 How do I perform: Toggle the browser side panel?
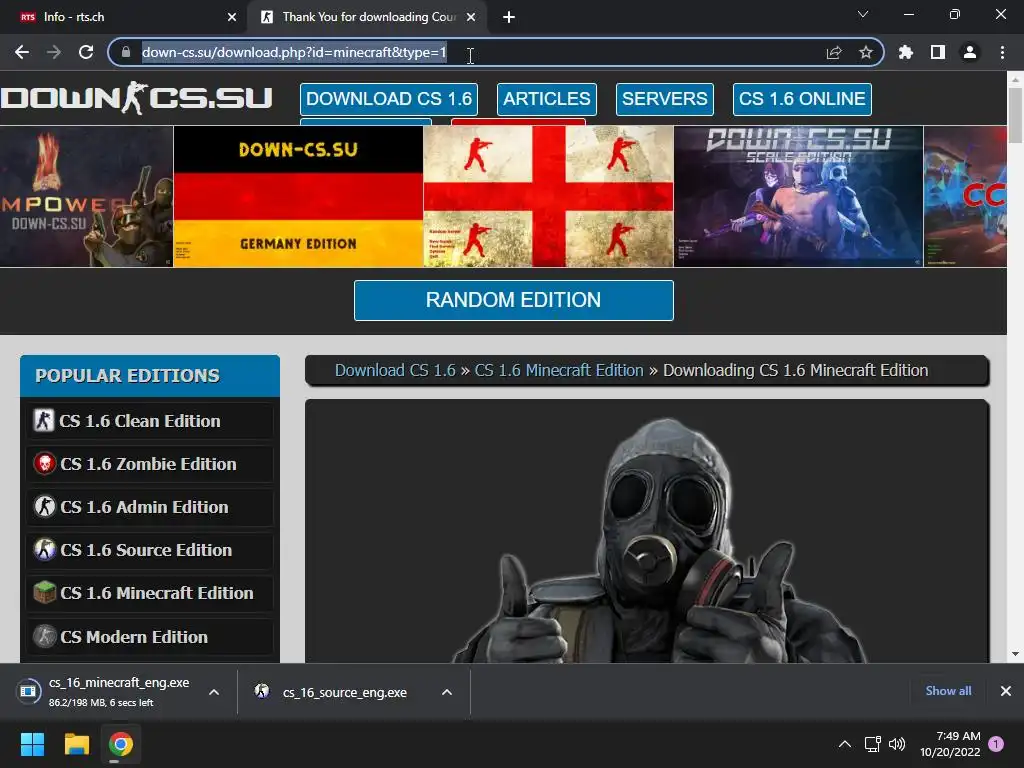tap(938, 52)
